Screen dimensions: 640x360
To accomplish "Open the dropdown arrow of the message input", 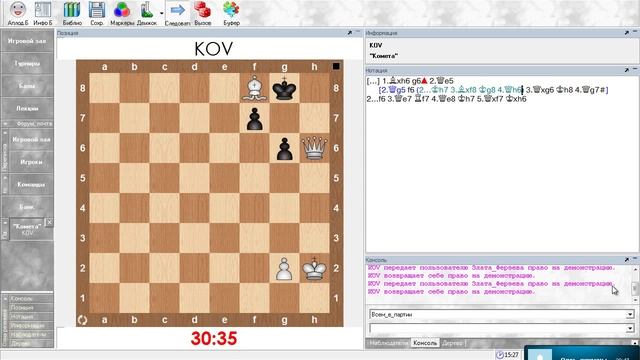I will click(630, 328).
